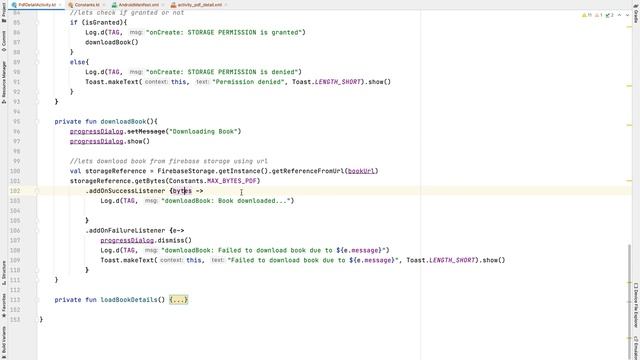
Task: Click the downloadBook function declaration name
Action: pyautogui.click(x=123, y=121)
